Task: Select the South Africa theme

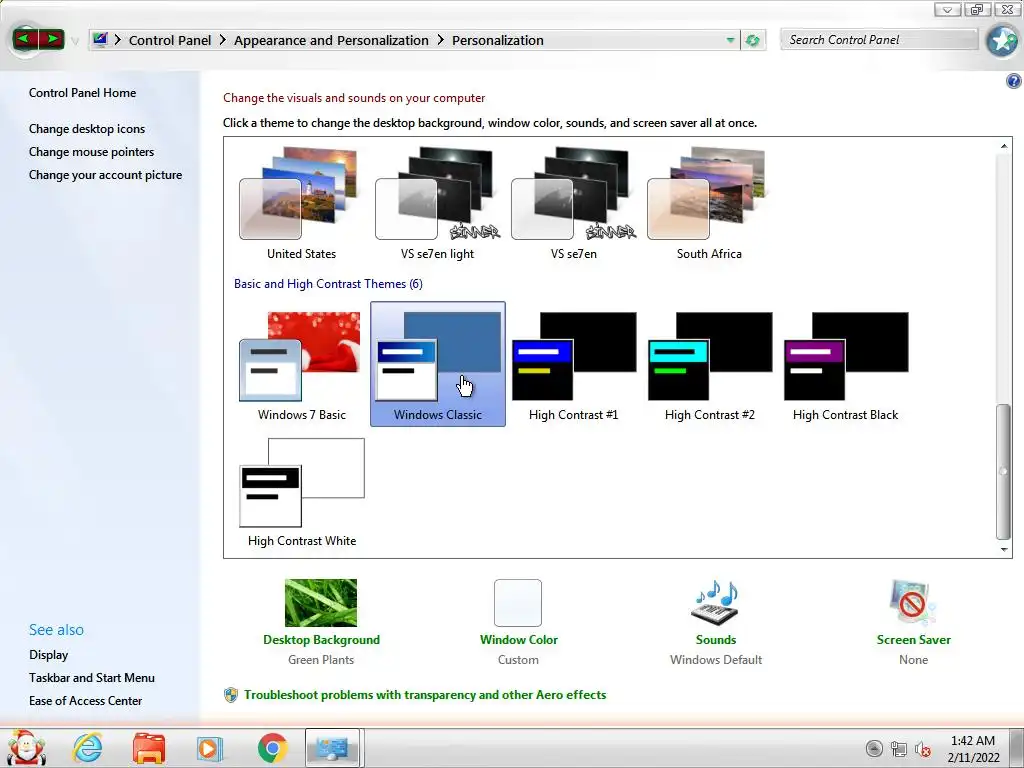Action: coord(709,203)
